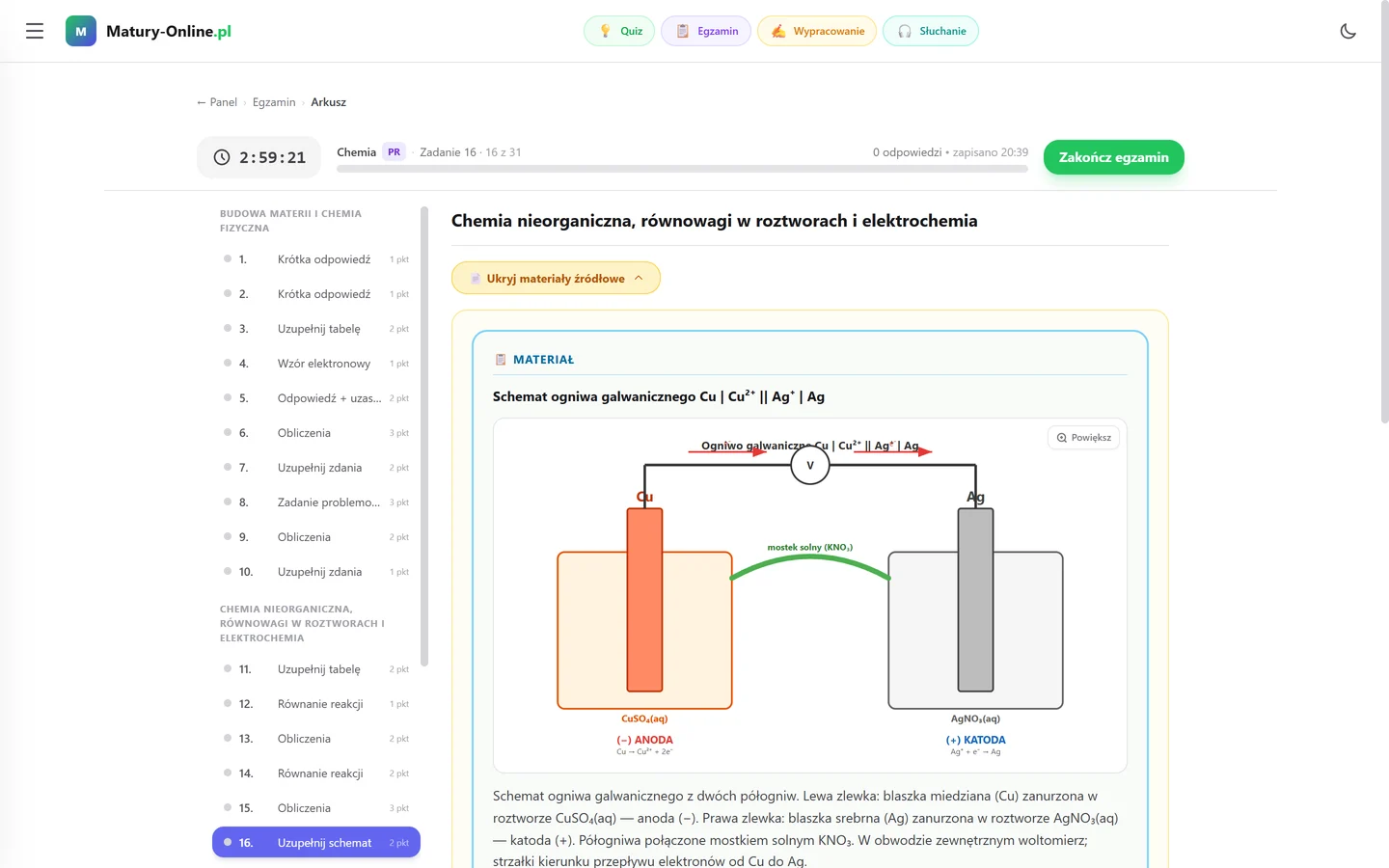The width and height of the screenshot is (1389, 868).
Task: Select task 13 Obliczenia
Action: [x=316, y=739]
